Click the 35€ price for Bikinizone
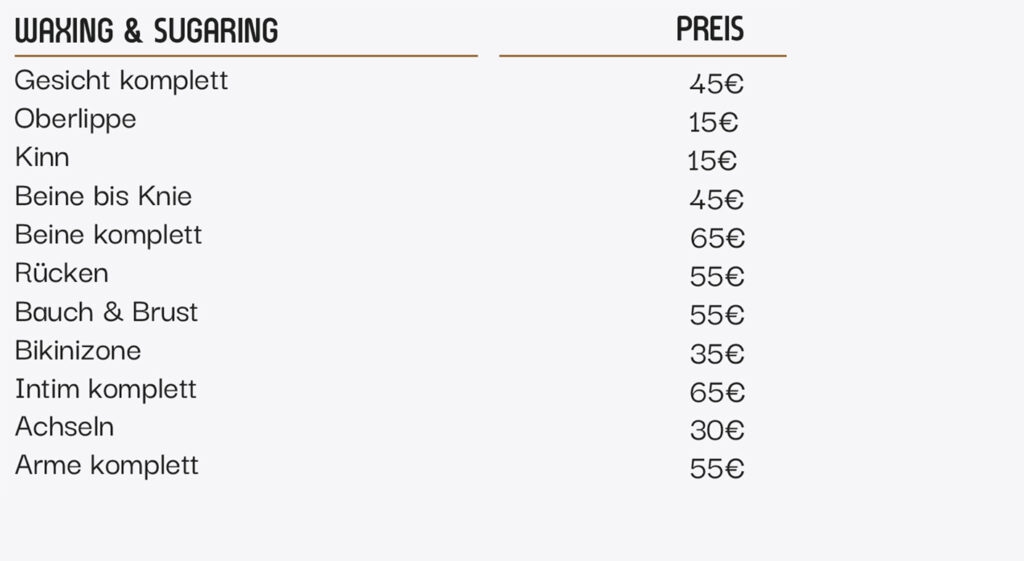Screen dimensions: 1024x561 [717, 355]
